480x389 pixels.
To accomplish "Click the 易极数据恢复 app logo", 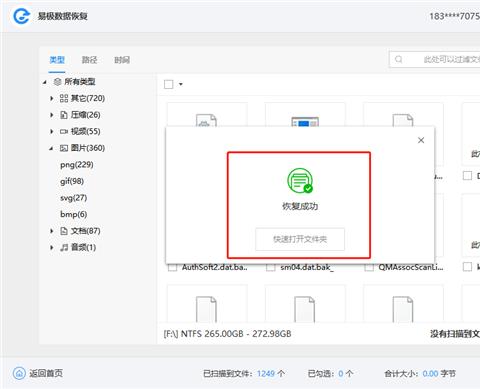I will [x=21, y=15].
